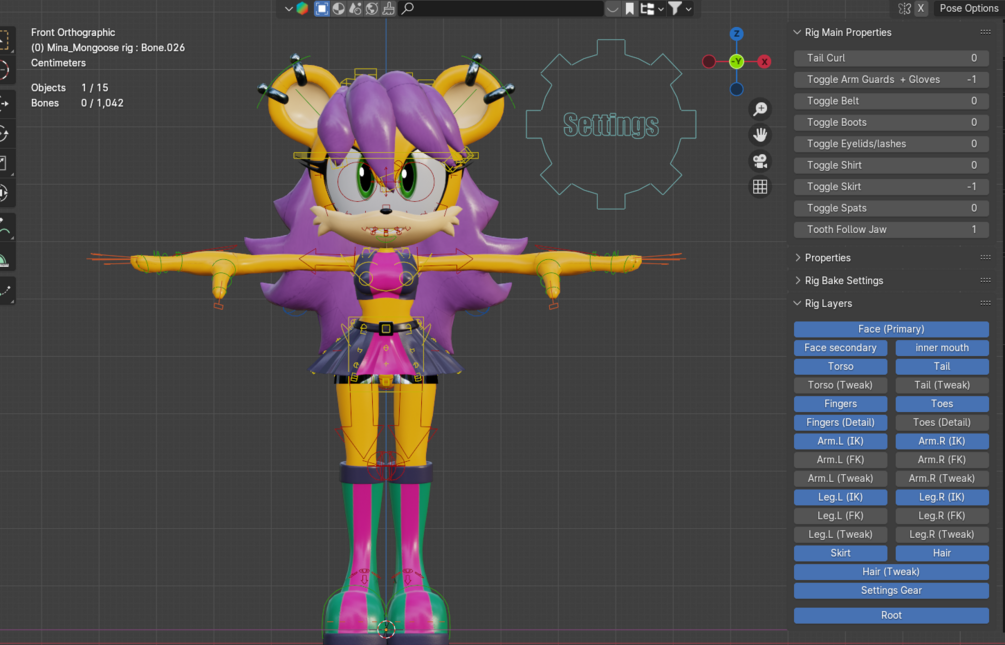
Task: Click the icon left of the X button
Action: [904, 8]
